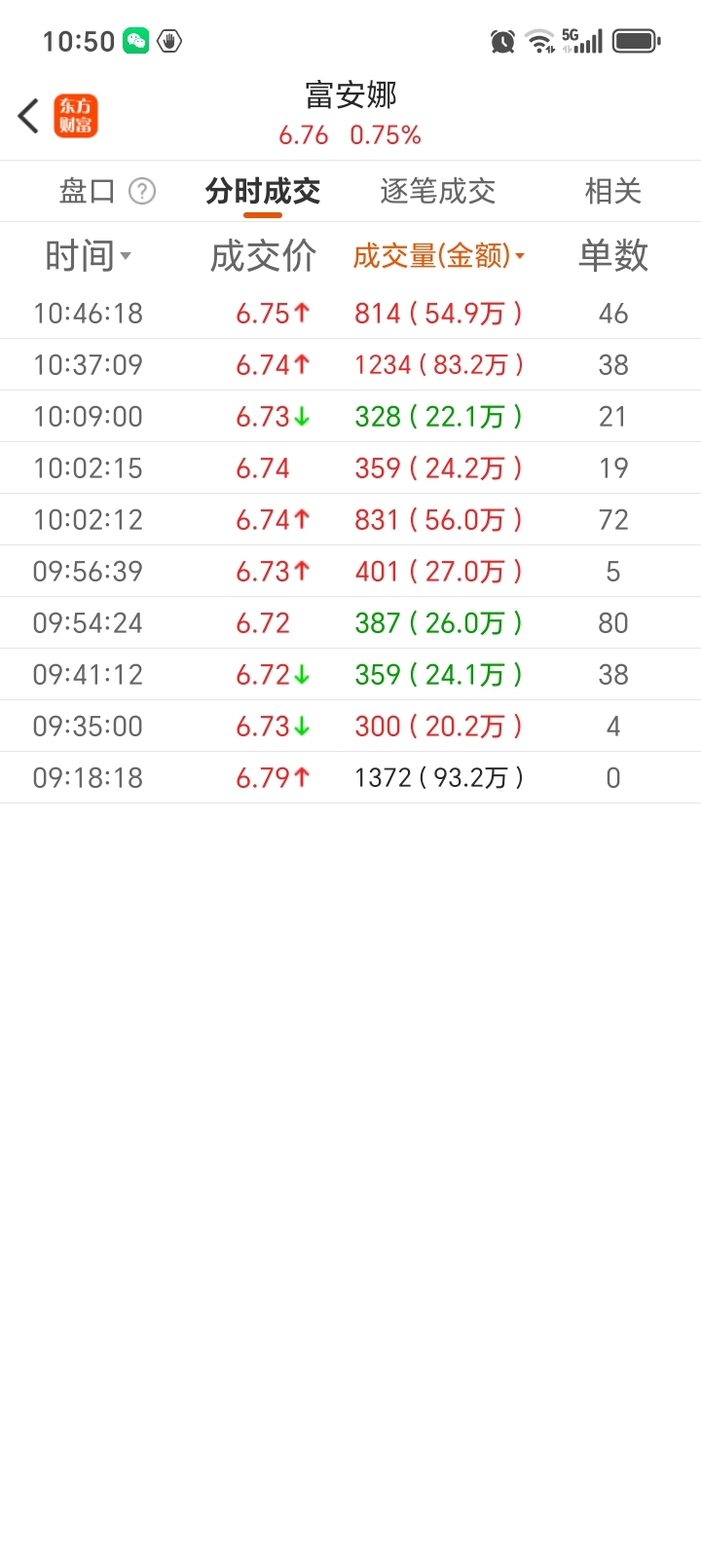
Task: Switch to the 盘口 tab
Action: tap(87, 191)
